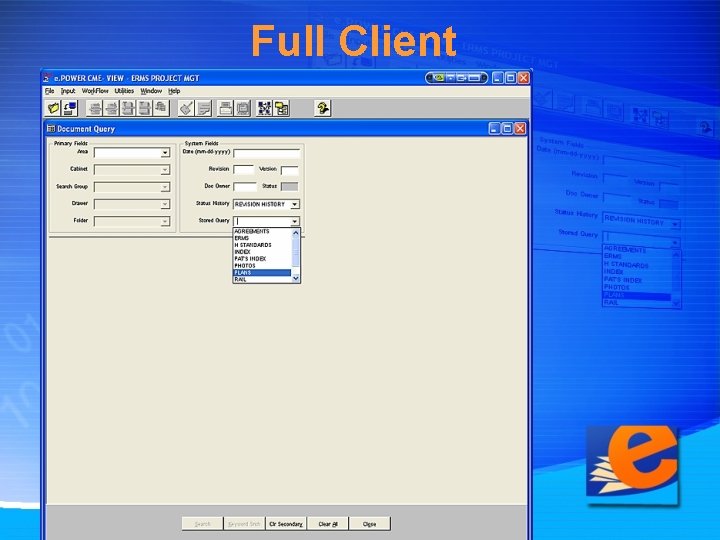Expand the Drawer dropdown
The height and width of the screenshot is (540, 720).
(x=165, y=204)
